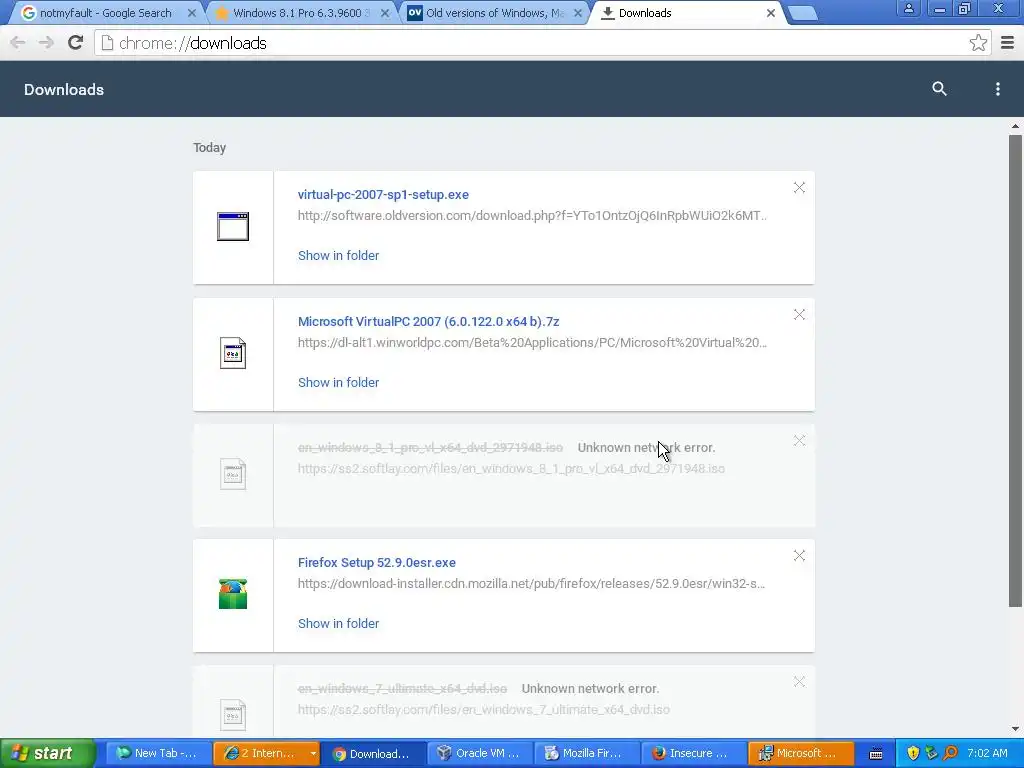Image resolution: width=1024 pixels, height=768 pixels.
Task: Click the on-screen keyboard taskbar icon
Action: [x=876, y=754]
